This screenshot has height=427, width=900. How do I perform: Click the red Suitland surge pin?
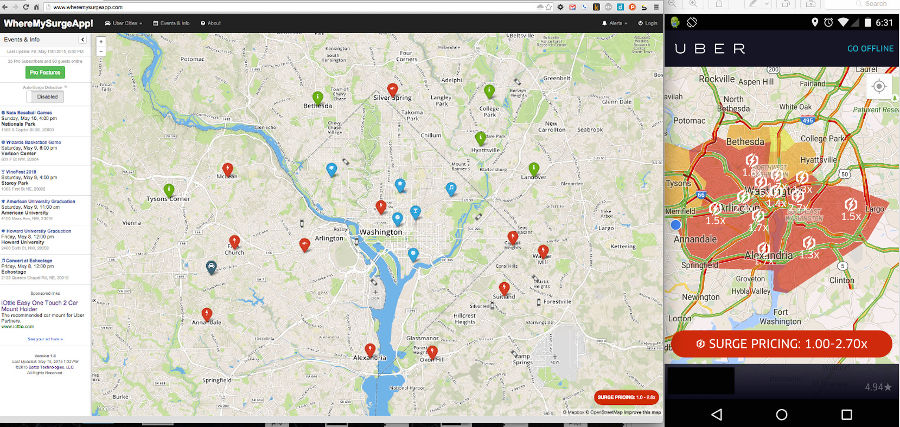tap(504, 288)
